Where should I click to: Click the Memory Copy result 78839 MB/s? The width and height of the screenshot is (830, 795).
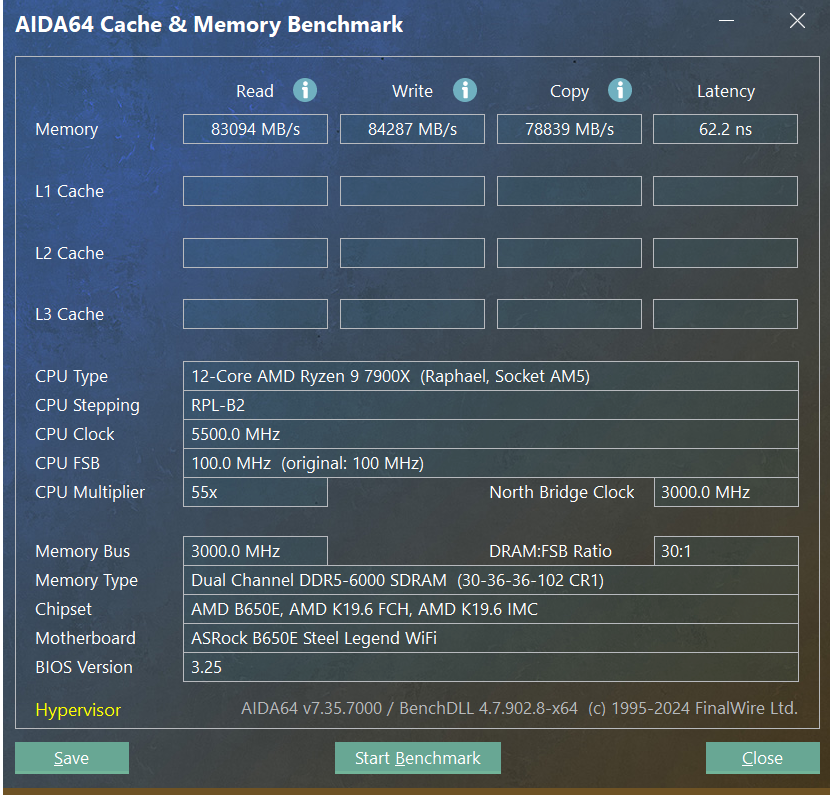[x=569, y=129]
